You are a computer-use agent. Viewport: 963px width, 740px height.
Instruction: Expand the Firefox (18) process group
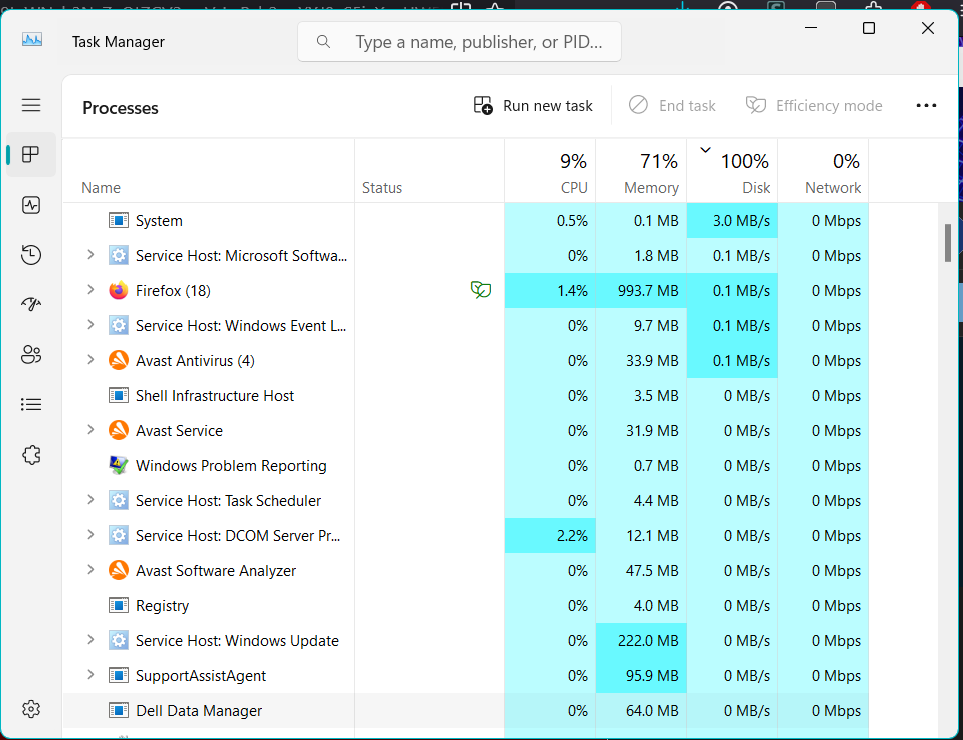90,290
